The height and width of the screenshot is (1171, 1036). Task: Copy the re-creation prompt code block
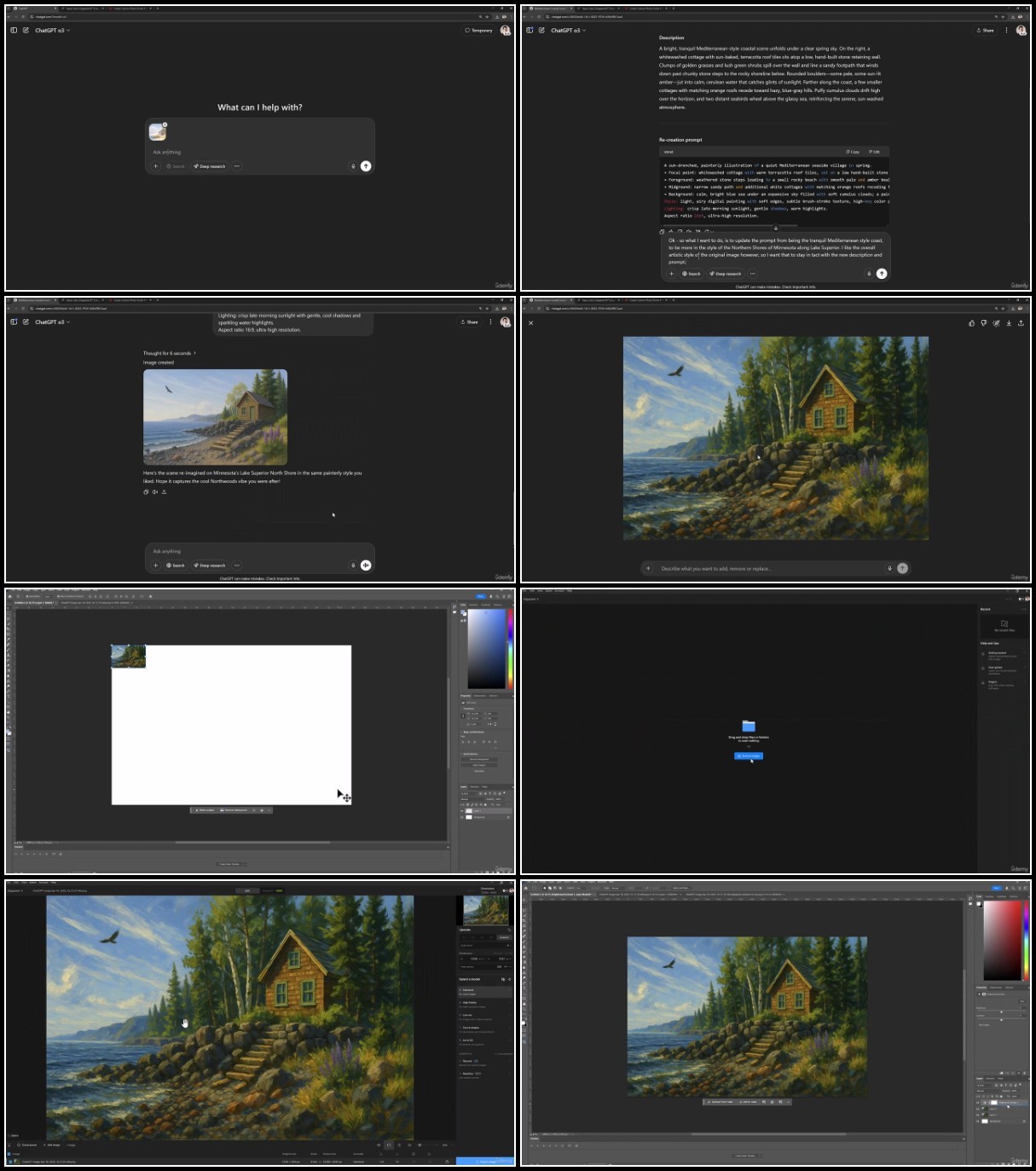coord(853,152)
